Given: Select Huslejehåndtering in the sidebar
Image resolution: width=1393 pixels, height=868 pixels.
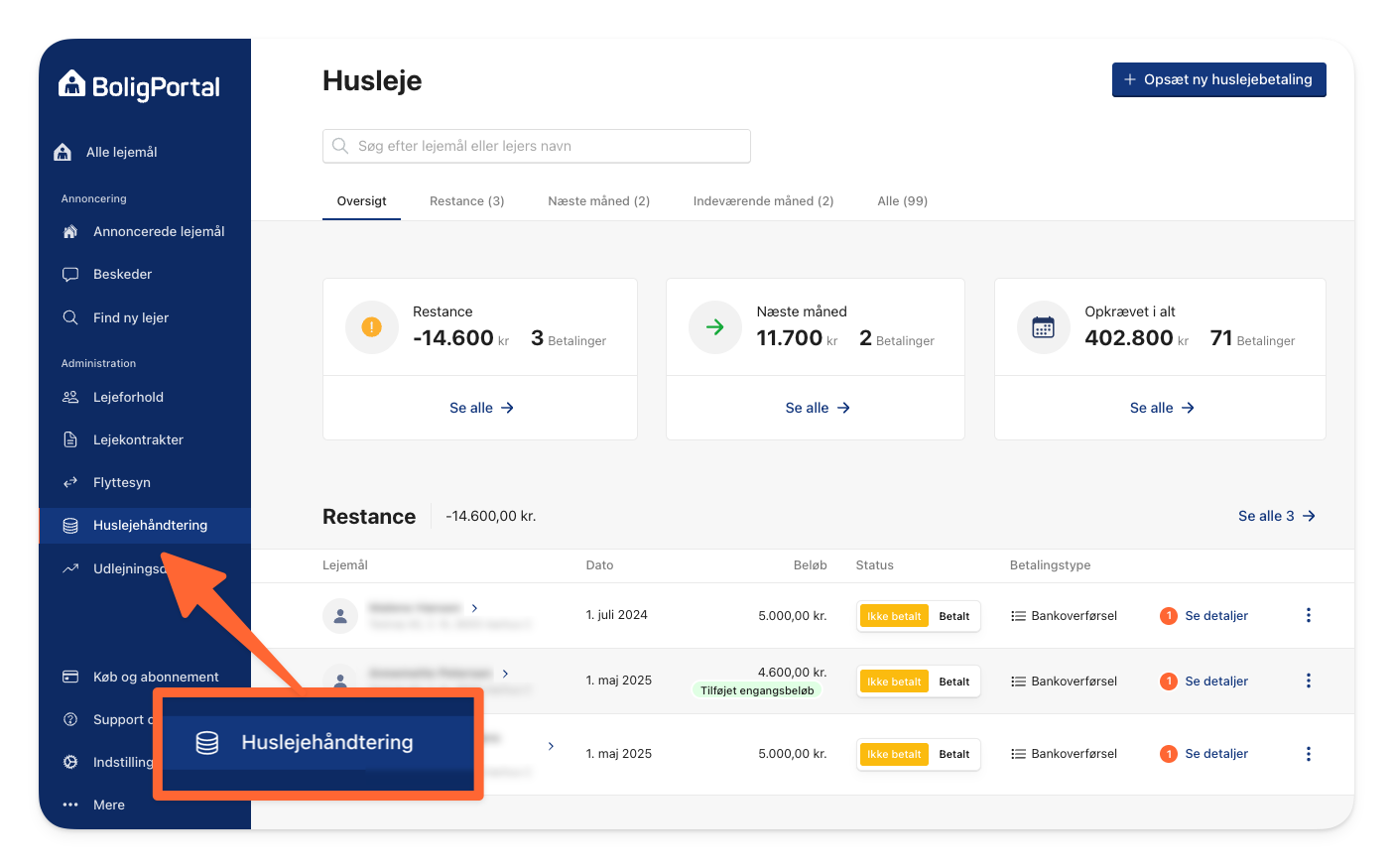Looking at the screenshot, I should 145,526.
